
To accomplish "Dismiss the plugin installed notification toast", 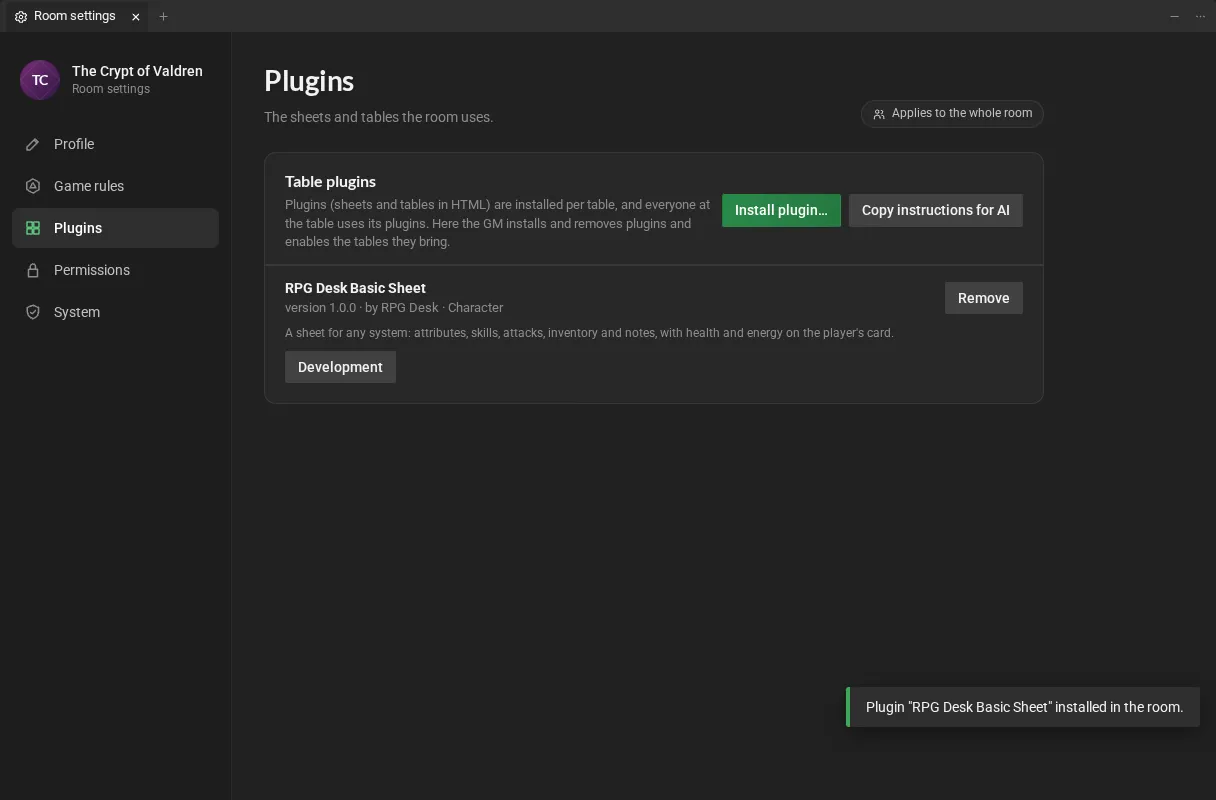I will pos(1022,707).
